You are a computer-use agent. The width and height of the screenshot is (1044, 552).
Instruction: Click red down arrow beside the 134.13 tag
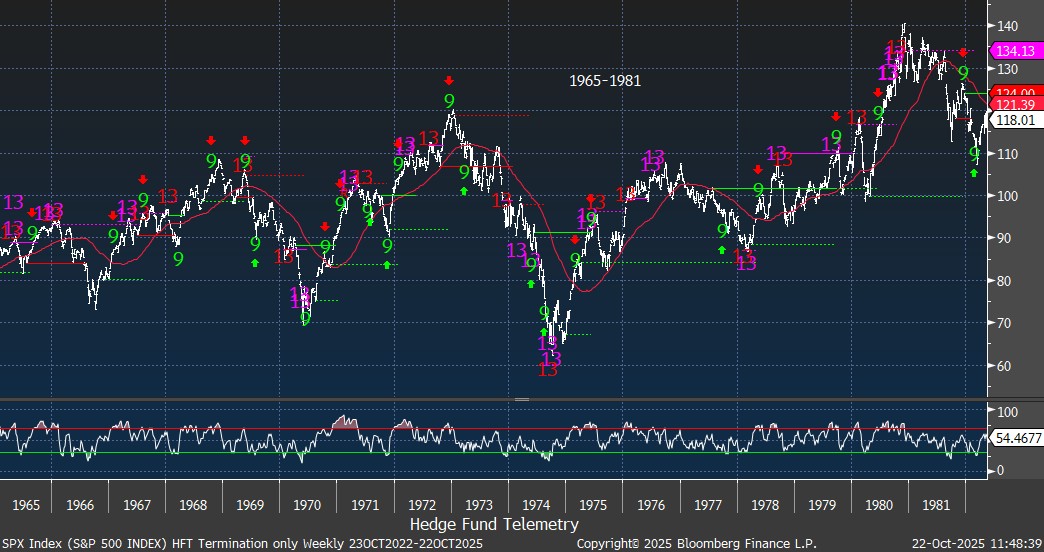(964, 52)
